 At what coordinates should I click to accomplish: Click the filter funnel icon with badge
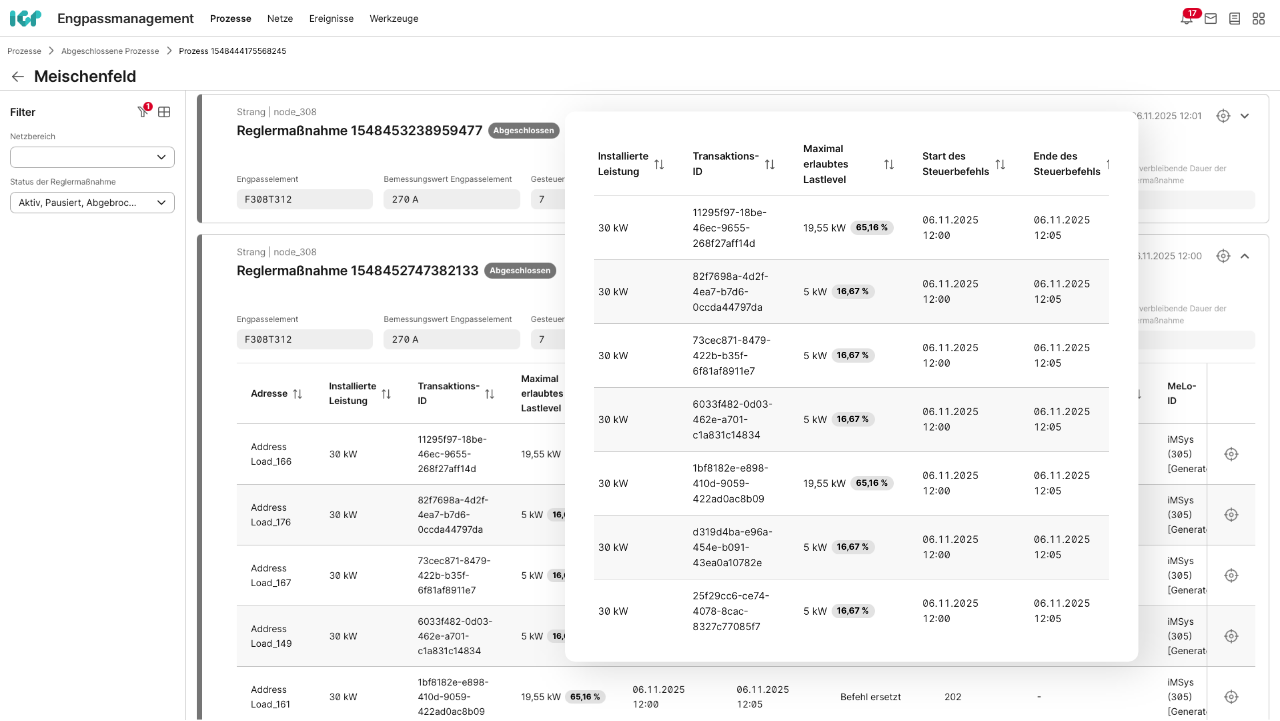tap(143, 112)
